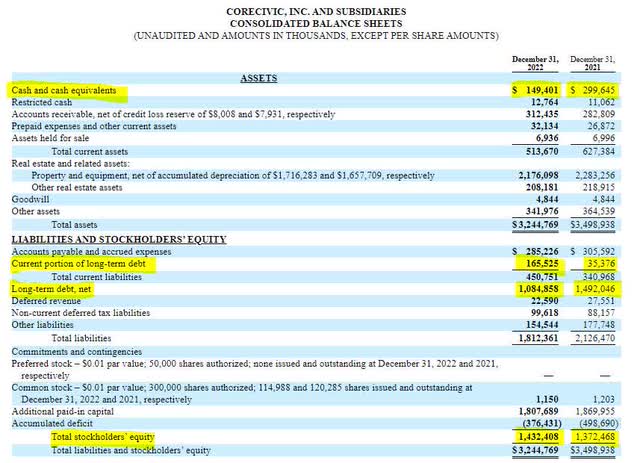Click the 'Total current liabilities' label

(97, 277)
